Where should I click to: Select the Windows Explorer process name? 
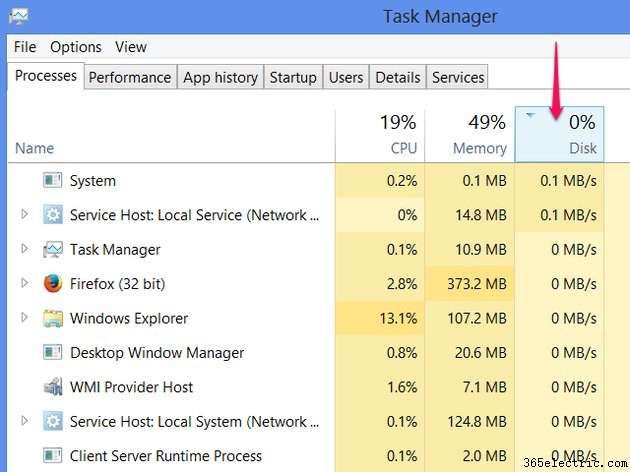click(129, 319)
